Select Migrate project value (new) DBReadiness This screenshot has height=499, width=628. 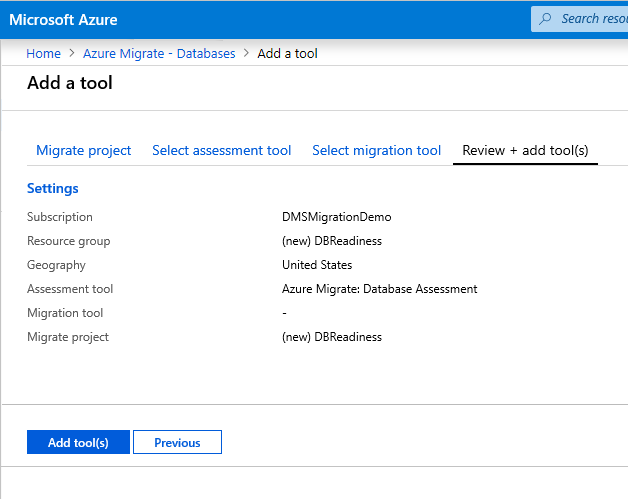pyautogui.click(x=332, y=337)
